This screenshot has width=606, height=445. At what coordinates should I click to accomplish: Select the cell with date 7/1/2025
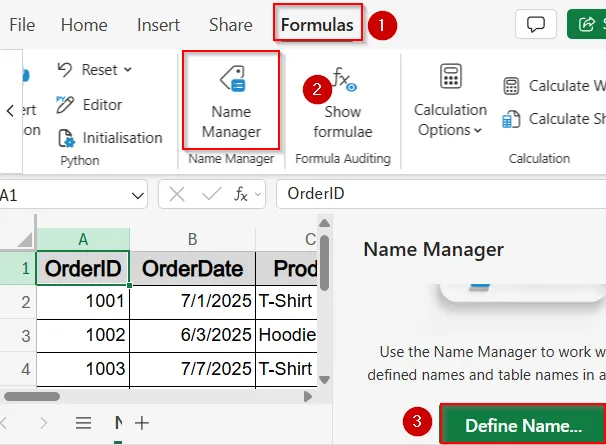[x=192, y=302]
